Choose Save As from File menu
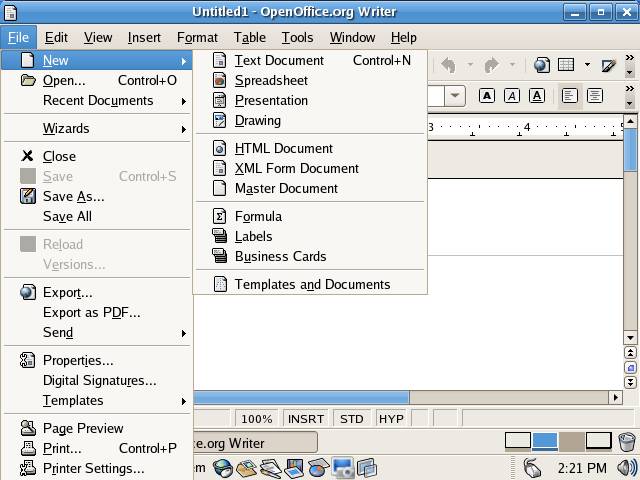Image resolution: width=640 pixels, height=480 pixels. (x=73, y=196)
